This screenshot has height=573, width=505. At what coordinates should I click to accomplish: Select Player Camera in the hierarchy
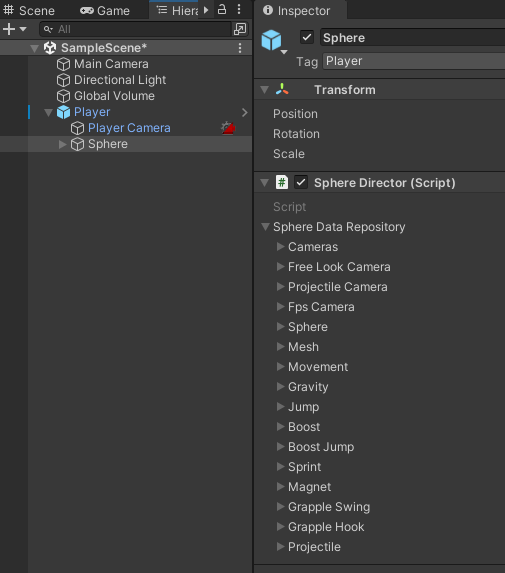[x=129, y=128]
